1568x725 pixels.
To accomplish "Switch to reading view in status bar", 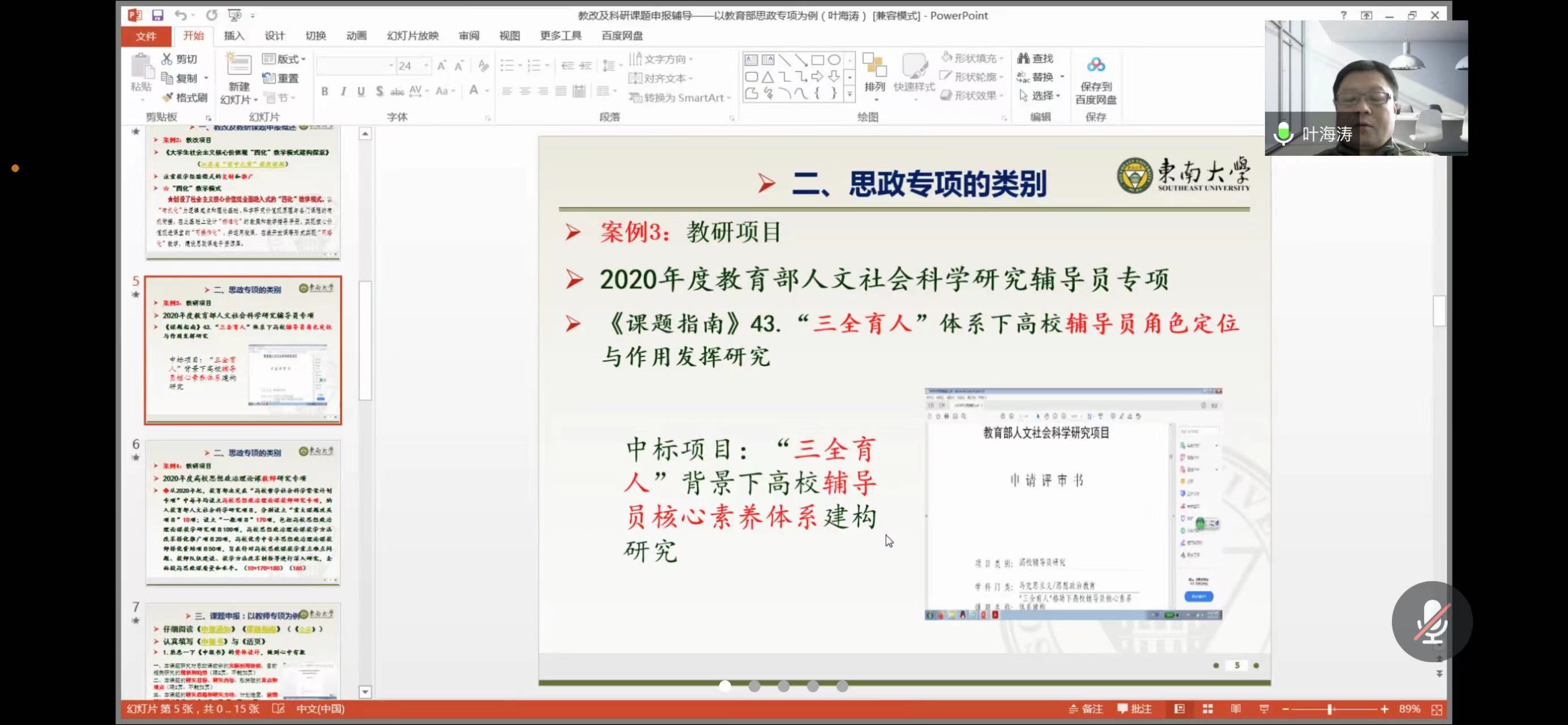I will pyautogui.click(x=1236, y=709).
